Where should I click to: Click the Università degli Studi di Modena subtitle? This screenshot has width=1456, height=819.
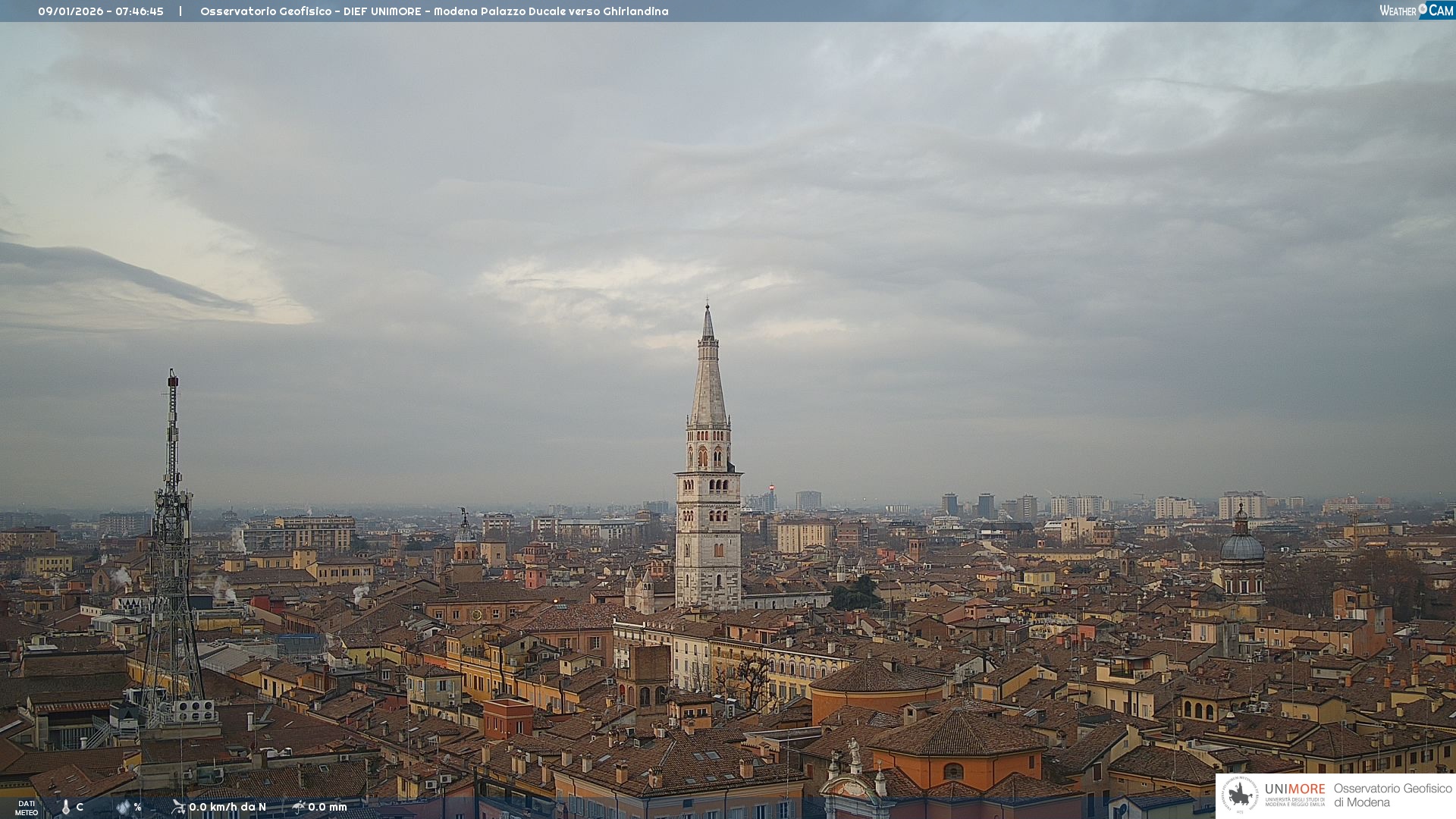[x=1294, y=802]
